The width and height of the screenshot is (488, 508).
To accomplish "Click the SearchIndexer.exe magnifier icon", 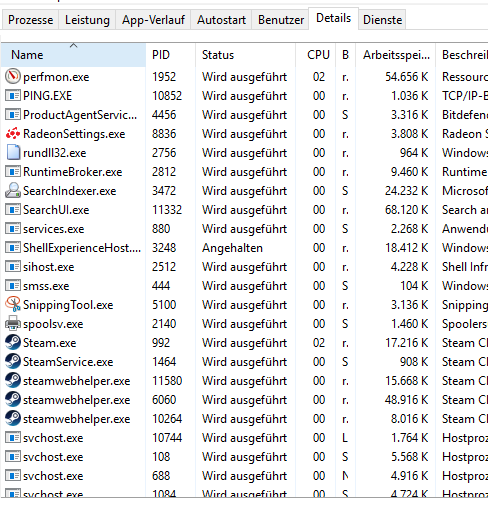I will click(13, 190).
